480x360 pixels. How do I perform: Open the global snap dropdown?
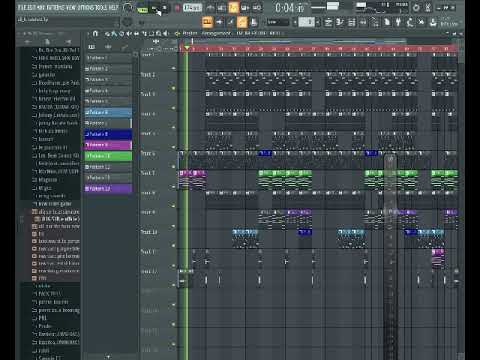278,22
